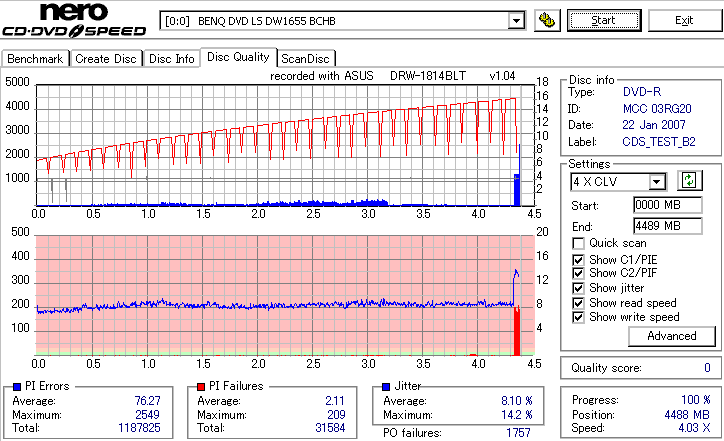Click the Speed value 4.03 X
The height and width of the screenshot is (441, 724).
click(x=694, y=428)
